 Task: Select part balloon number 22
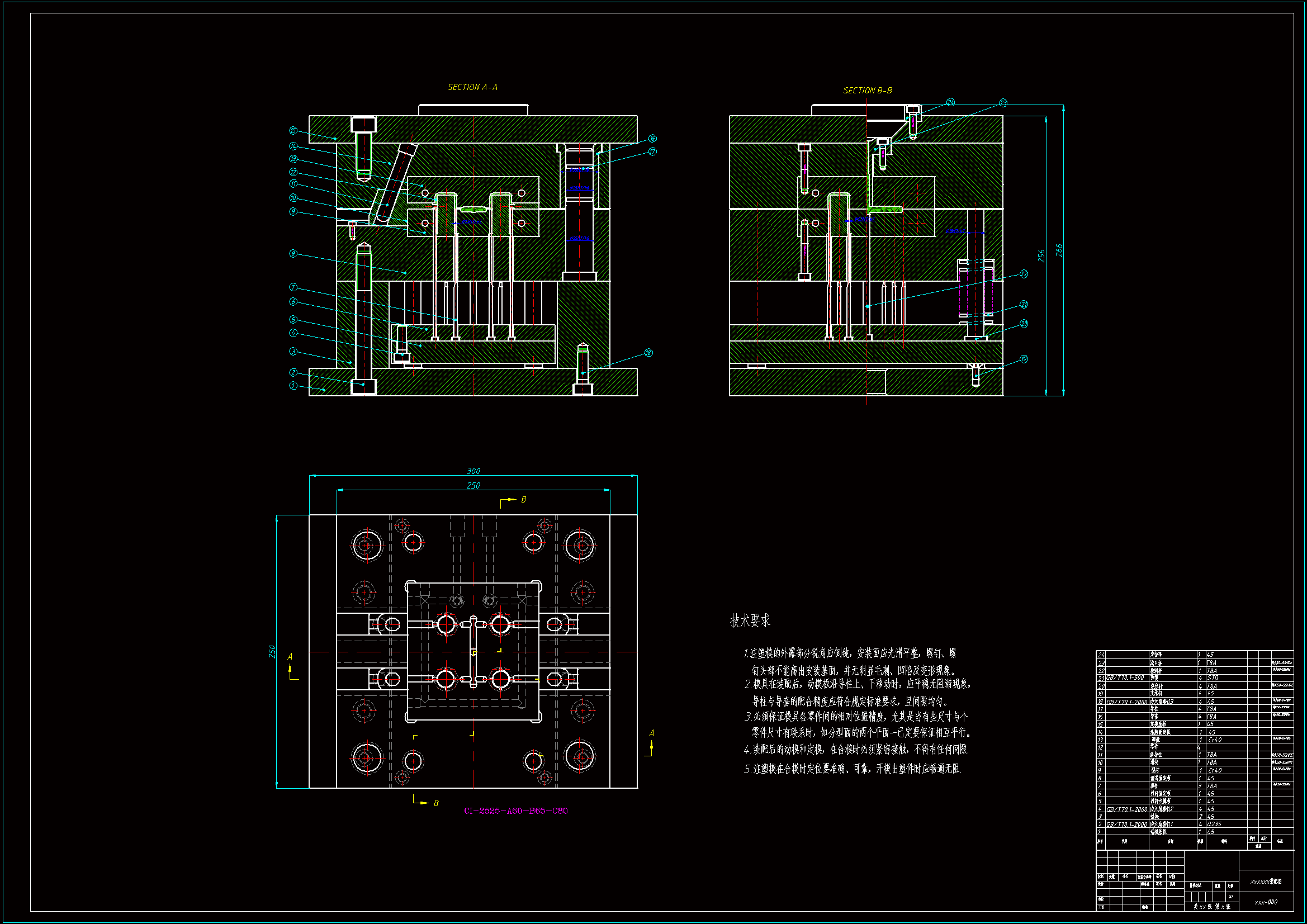(1024, 274)
